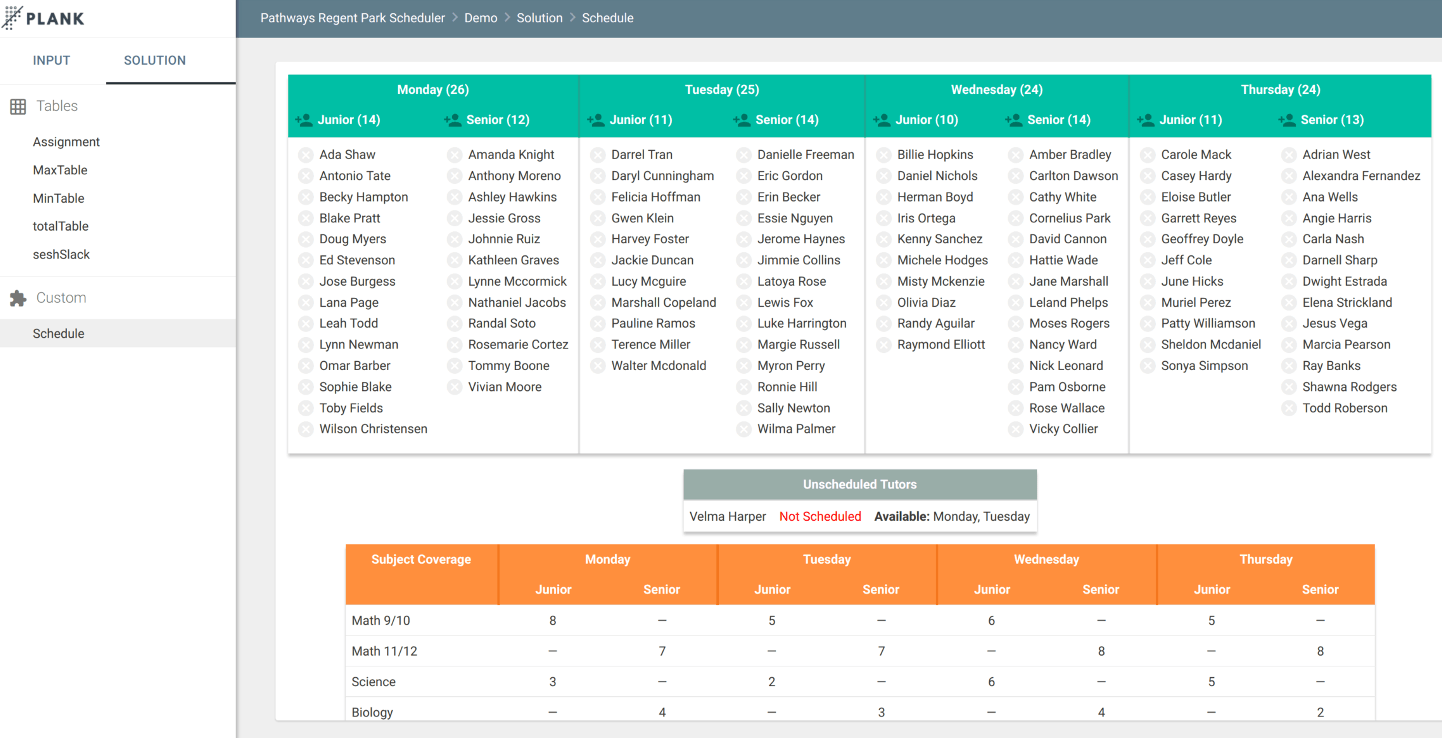Click the Schedule breadcrumb
The width and height of the screenshot is (1442, 738).
(608, 18)
